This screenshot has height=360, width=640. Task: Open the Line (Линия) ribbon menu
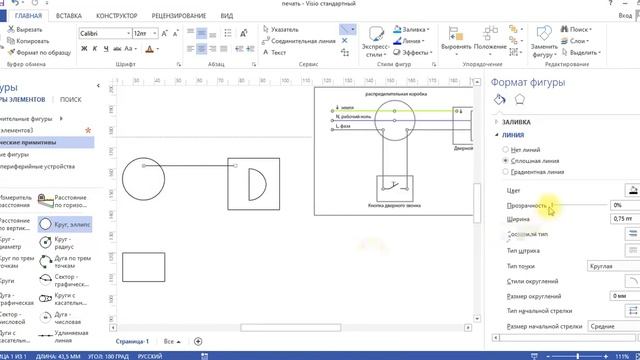(409, 41)
